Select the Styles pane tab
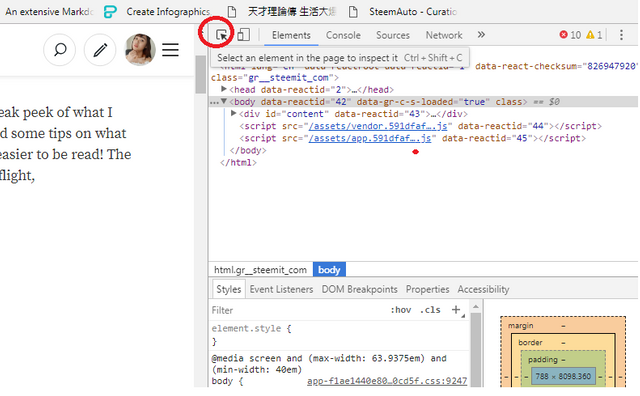 tap(229, 289)
